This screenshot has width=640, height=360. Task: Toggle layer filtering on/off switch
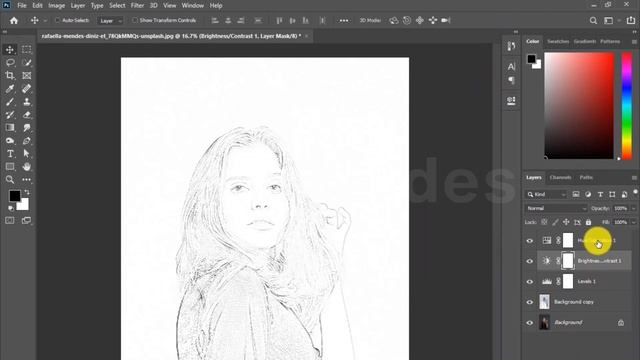(635, 192)
